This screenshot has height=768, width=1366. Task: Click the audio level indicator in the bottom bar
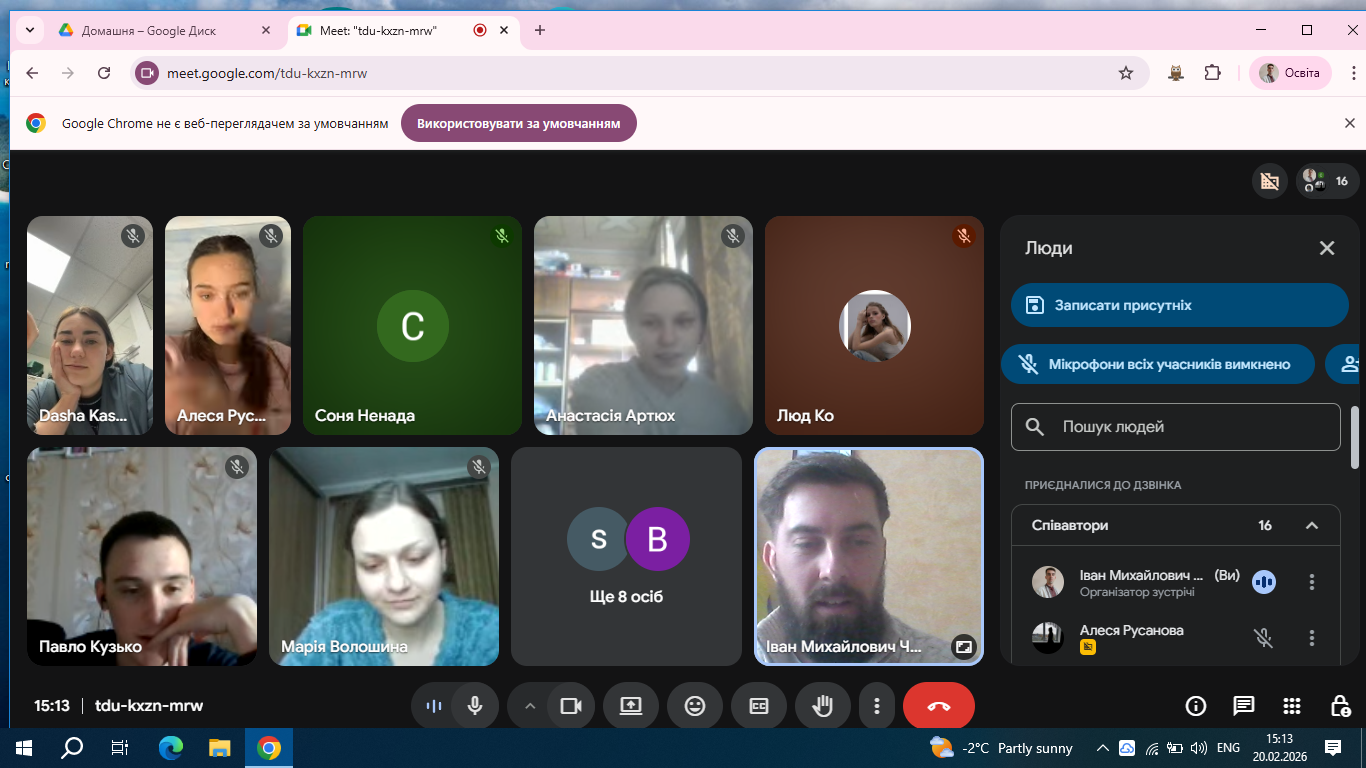click(434, 706)
